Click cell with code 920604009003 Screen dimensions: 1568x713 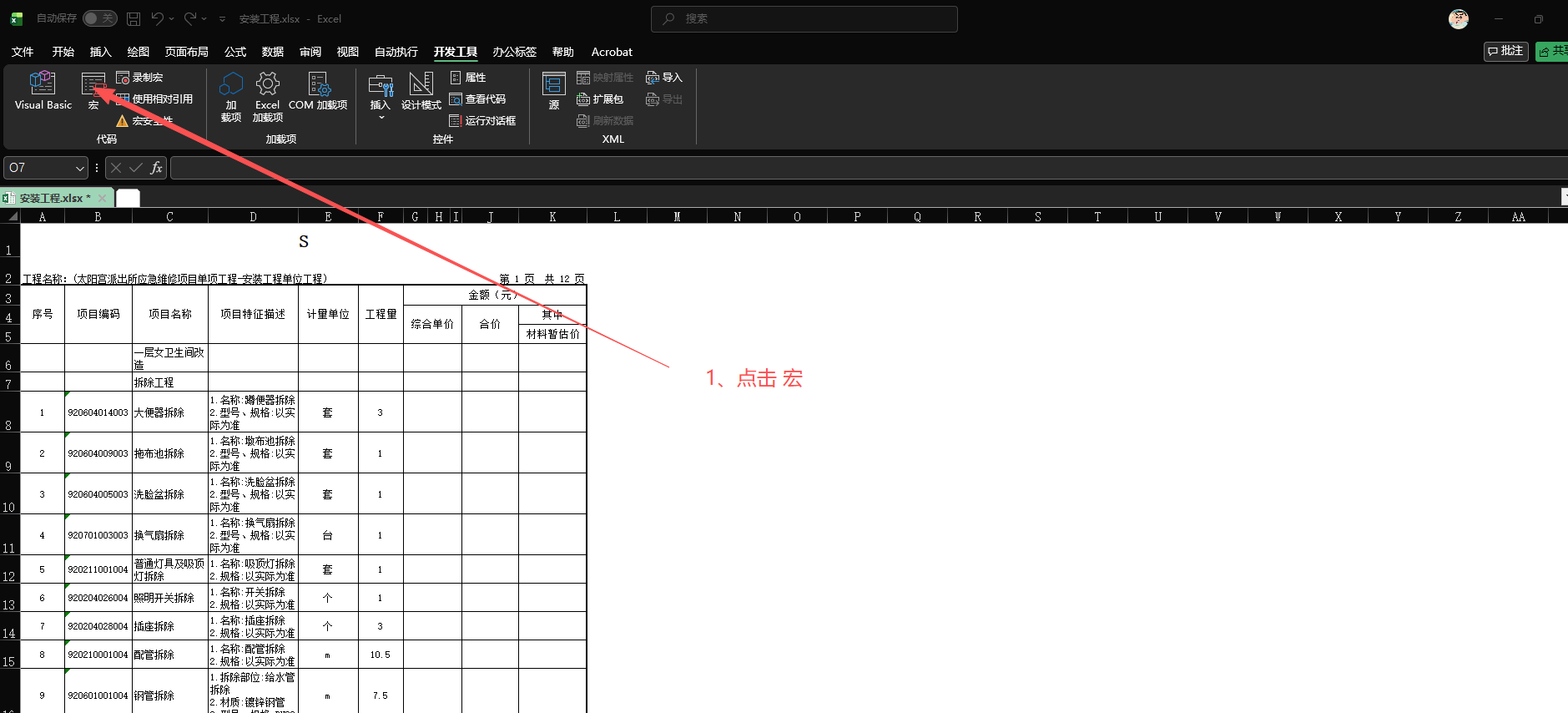[98, 453]
